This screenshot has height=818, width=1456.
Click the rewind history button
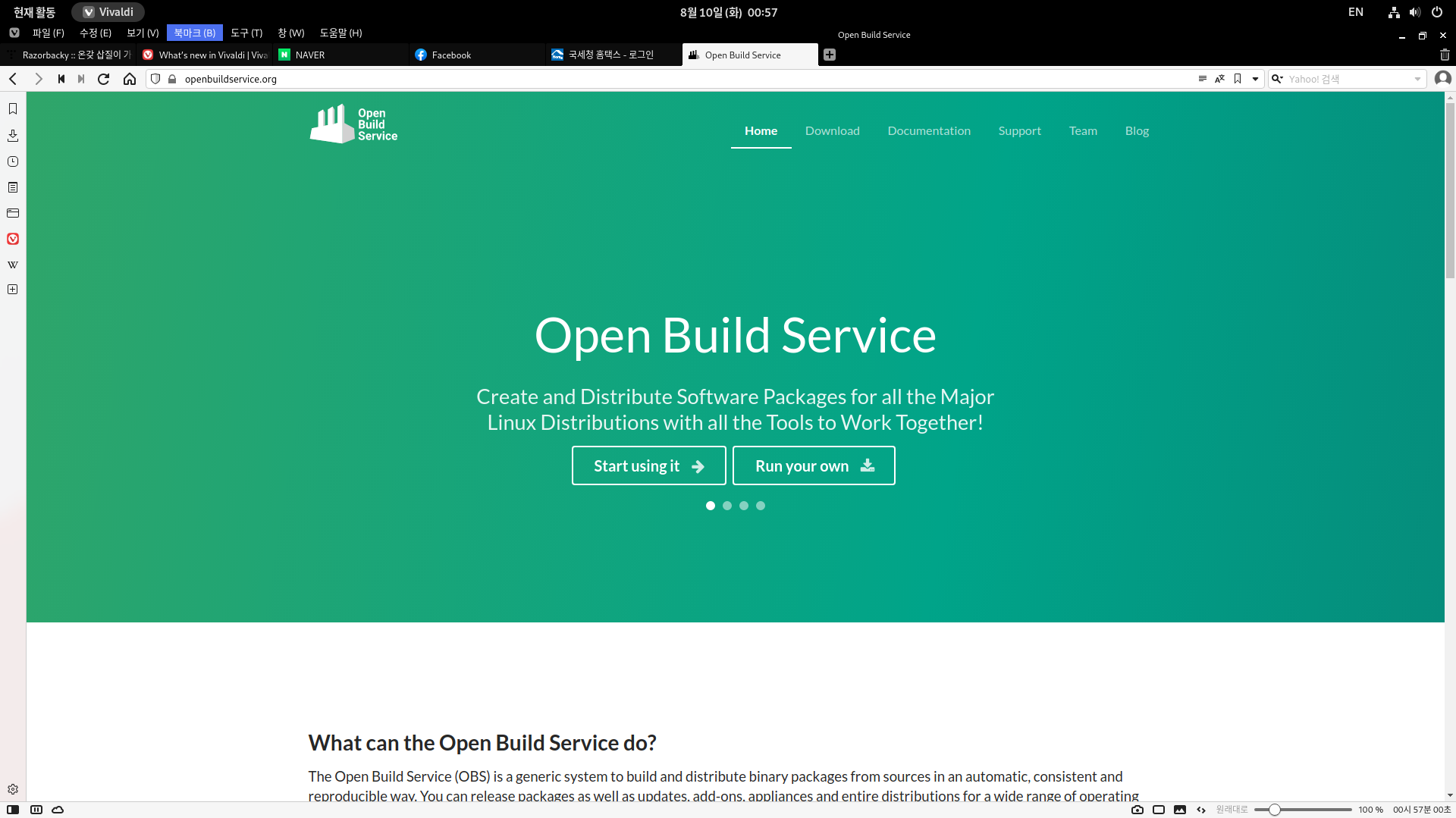pyautogui.click(x=61, y=79)
